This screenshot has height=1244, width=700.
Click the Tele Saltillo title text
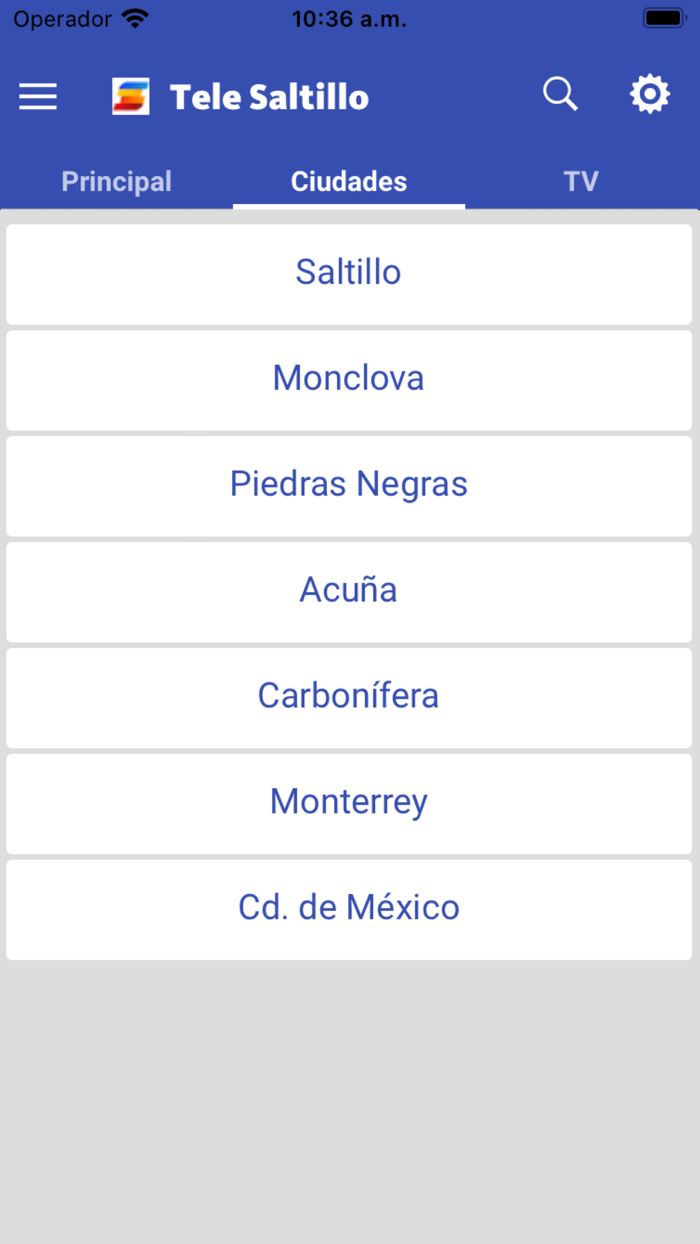[x=270, y=96]
